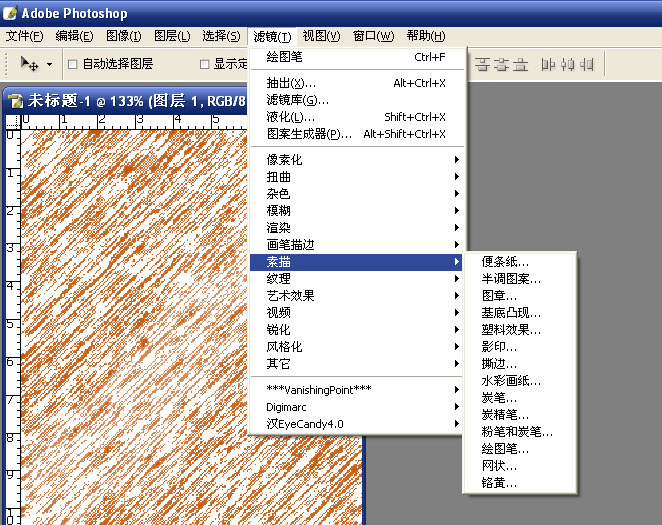662x525 pixels.
Task: Toggle the 显示定 checkbox in options bar
Action: tap(204, 64)
